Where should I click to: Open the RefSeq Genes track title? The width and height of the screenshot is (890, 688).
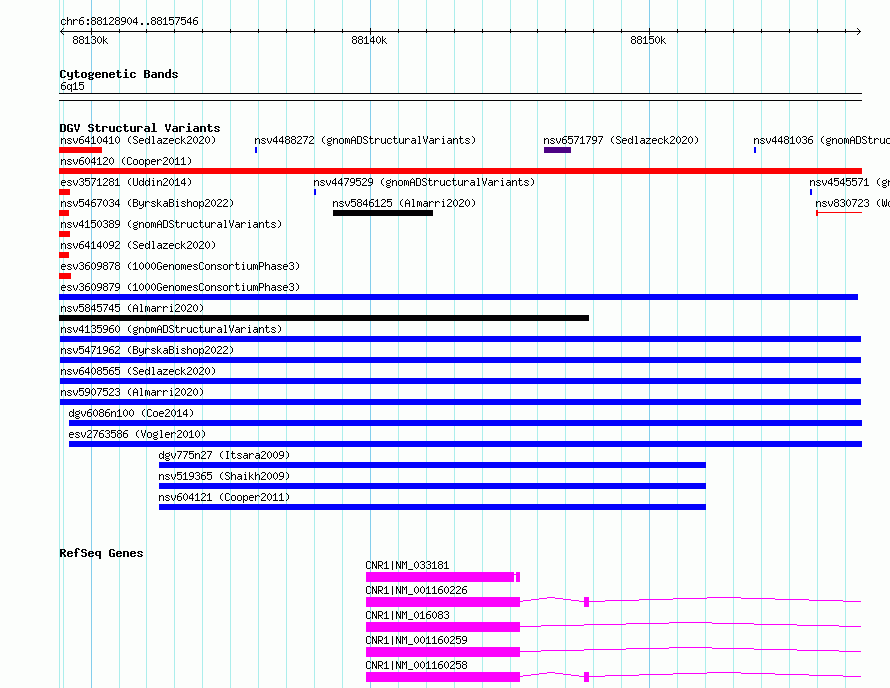[x=101, y=553]
